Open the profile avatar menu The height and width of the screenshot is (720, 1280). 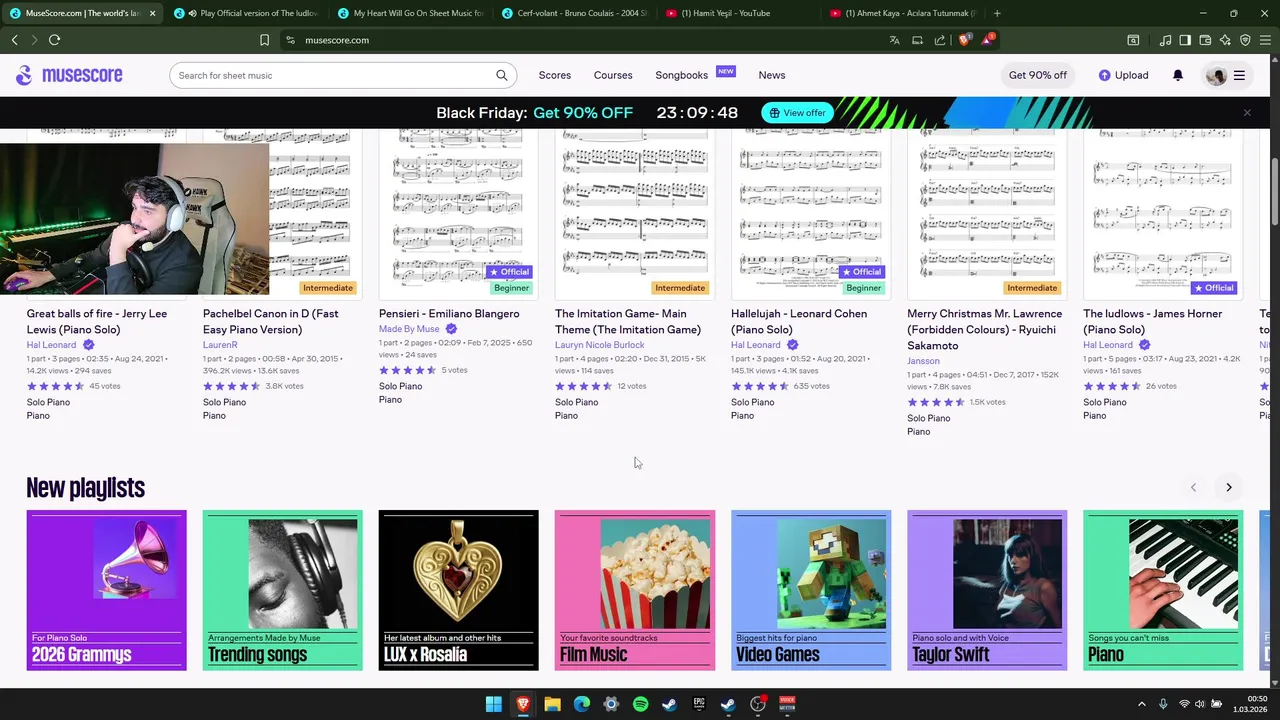click(1216, 76)
